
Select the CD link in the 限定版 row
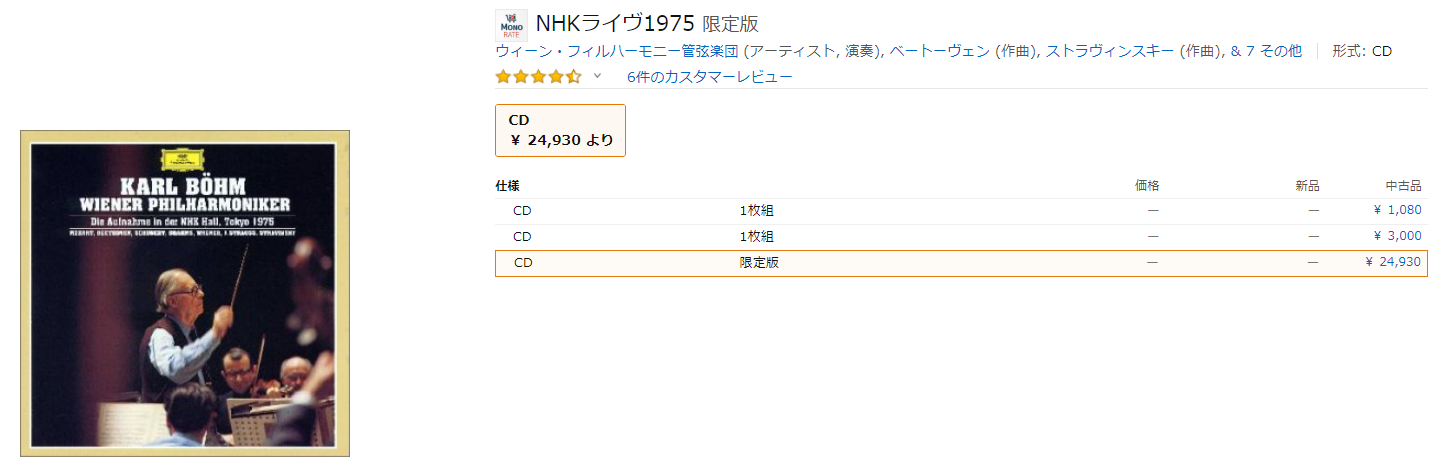click(x=523, y=262)
